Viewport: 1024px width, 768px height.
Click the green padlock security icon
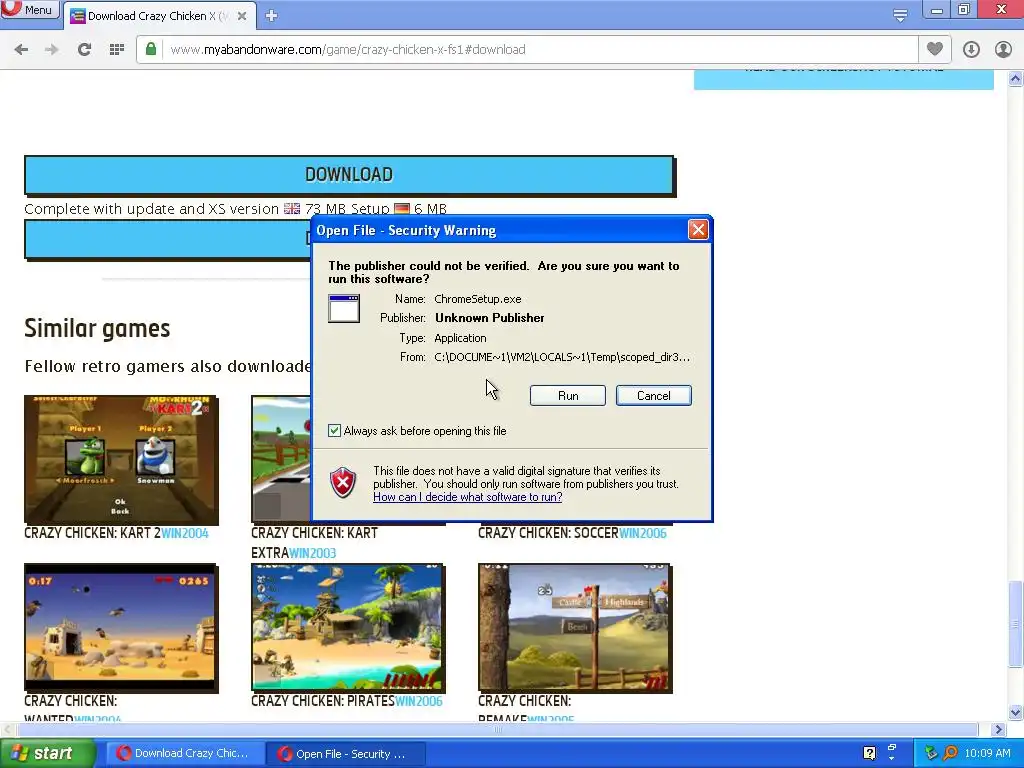click(151, 49)
